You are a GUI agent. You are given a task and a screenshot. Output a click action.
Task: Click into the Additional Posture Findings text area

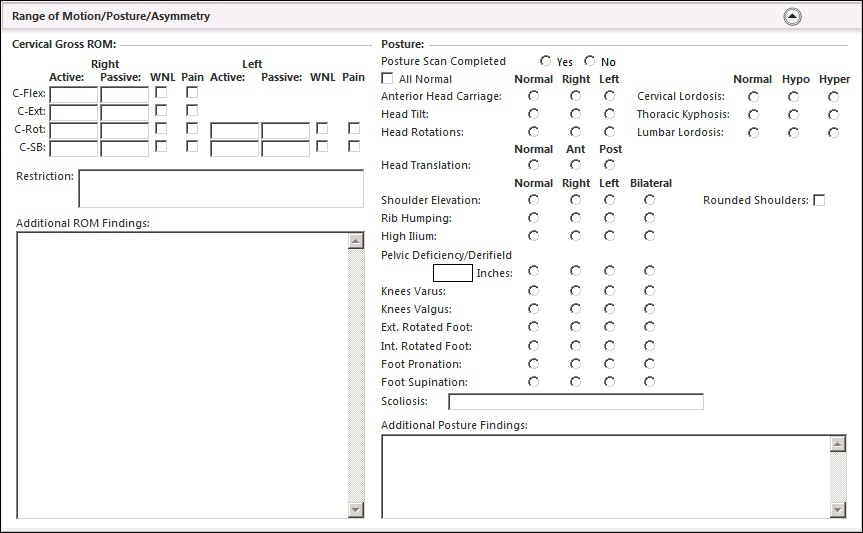point(605,476)
